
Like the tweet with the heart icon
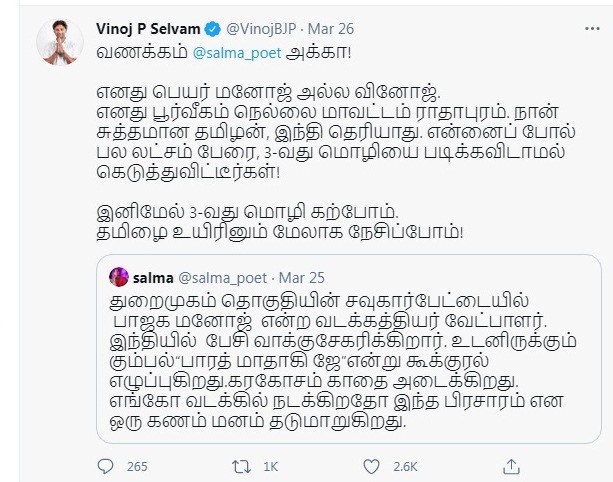(371, 467)
